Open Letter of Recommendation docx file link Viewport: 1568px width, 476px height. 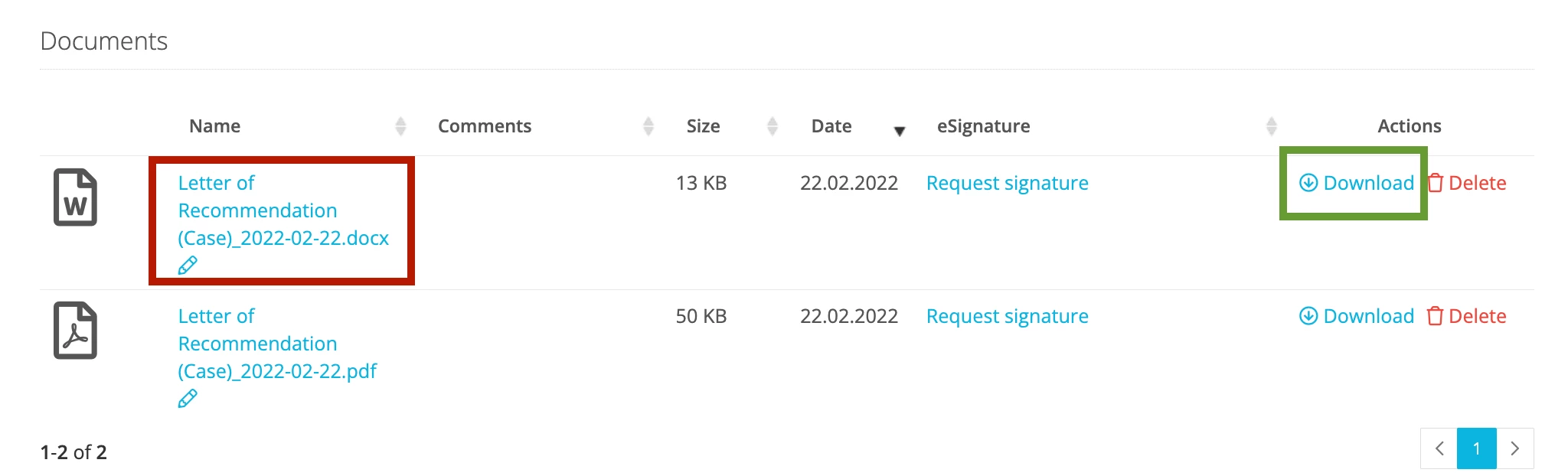283,210
